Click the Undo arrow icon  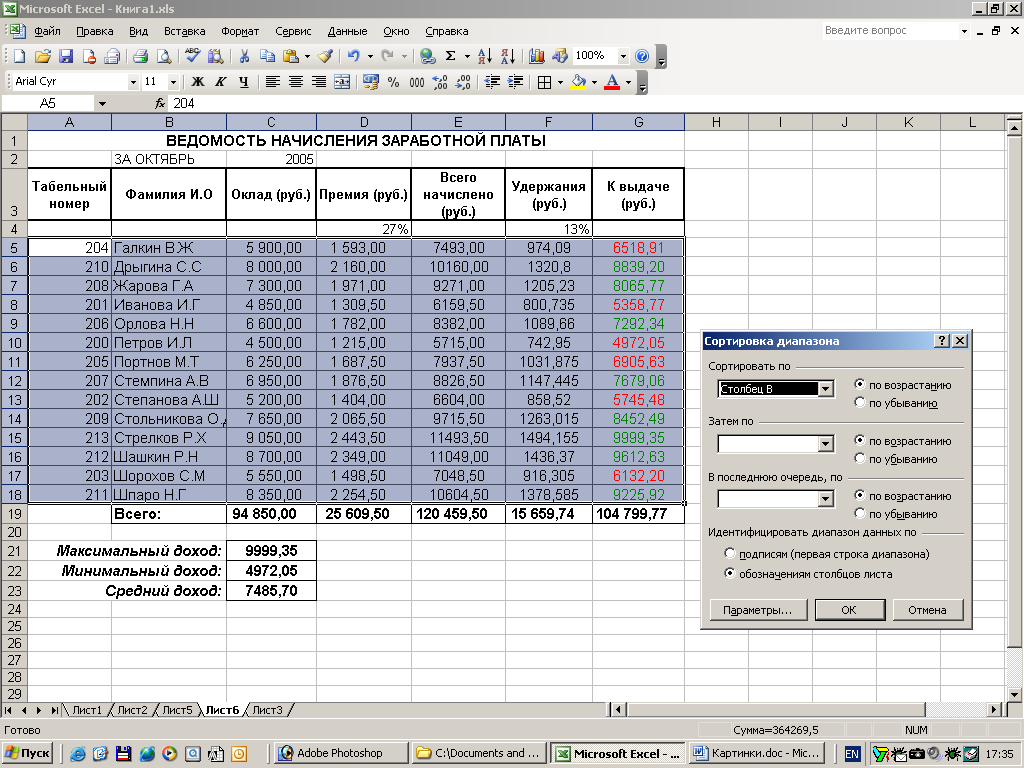pyautogui.click(x=353, y=56)
